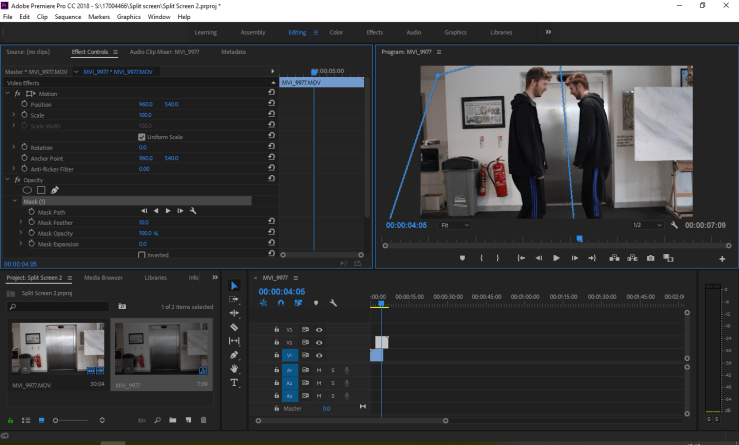739x445 pixels.
Task: Collapse the Opacity effect group
Action: tap(8, 180)
